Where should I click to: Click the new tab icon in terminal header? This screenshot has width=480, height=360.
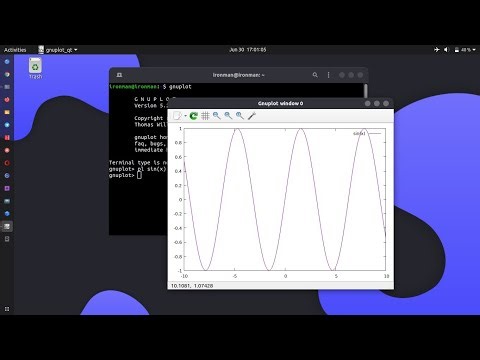point(119,75)
